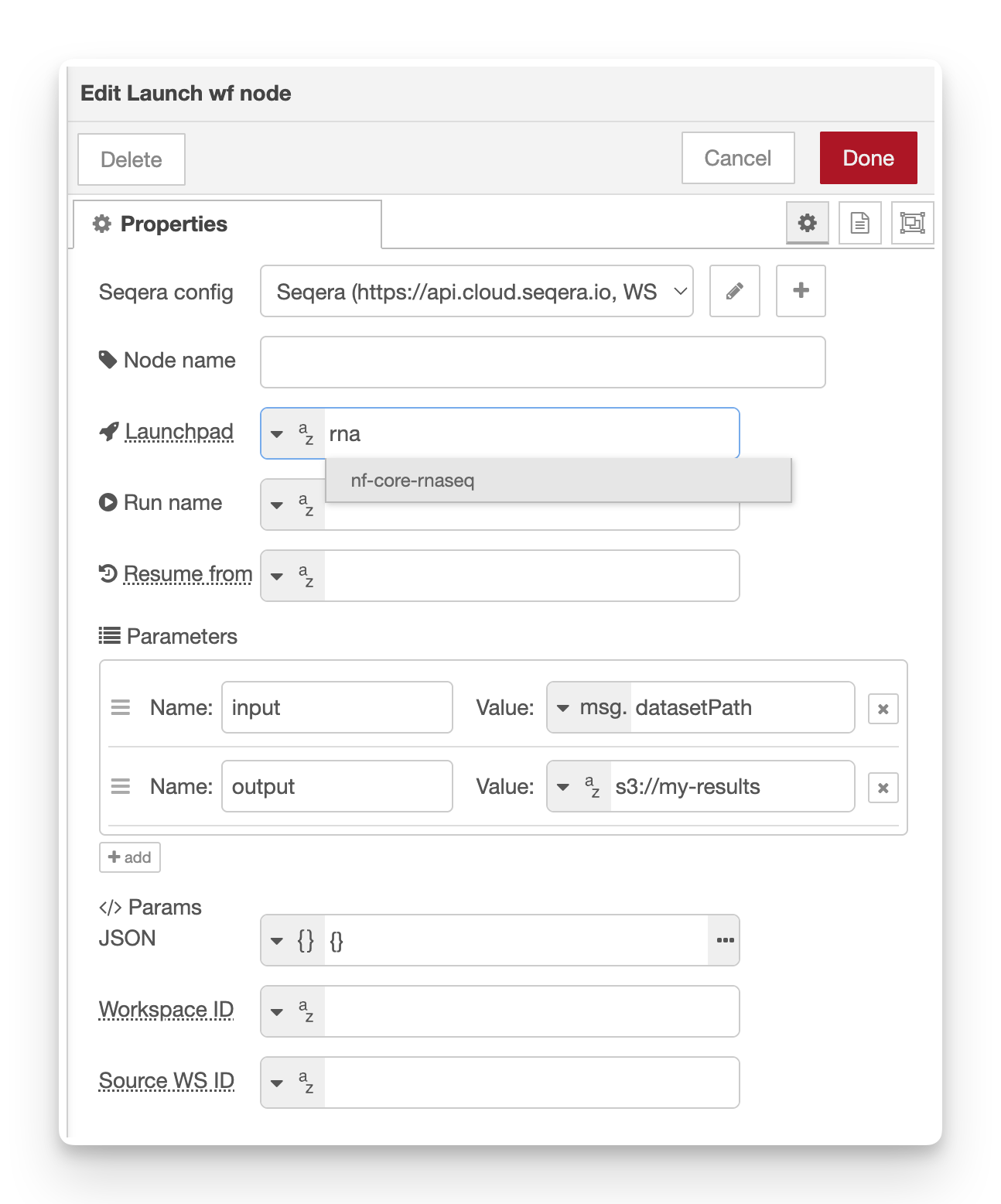Screen dimensions: 1001x1204
Task: Click the plus icon to add new Seqera config
Action: tap(801, 291)
